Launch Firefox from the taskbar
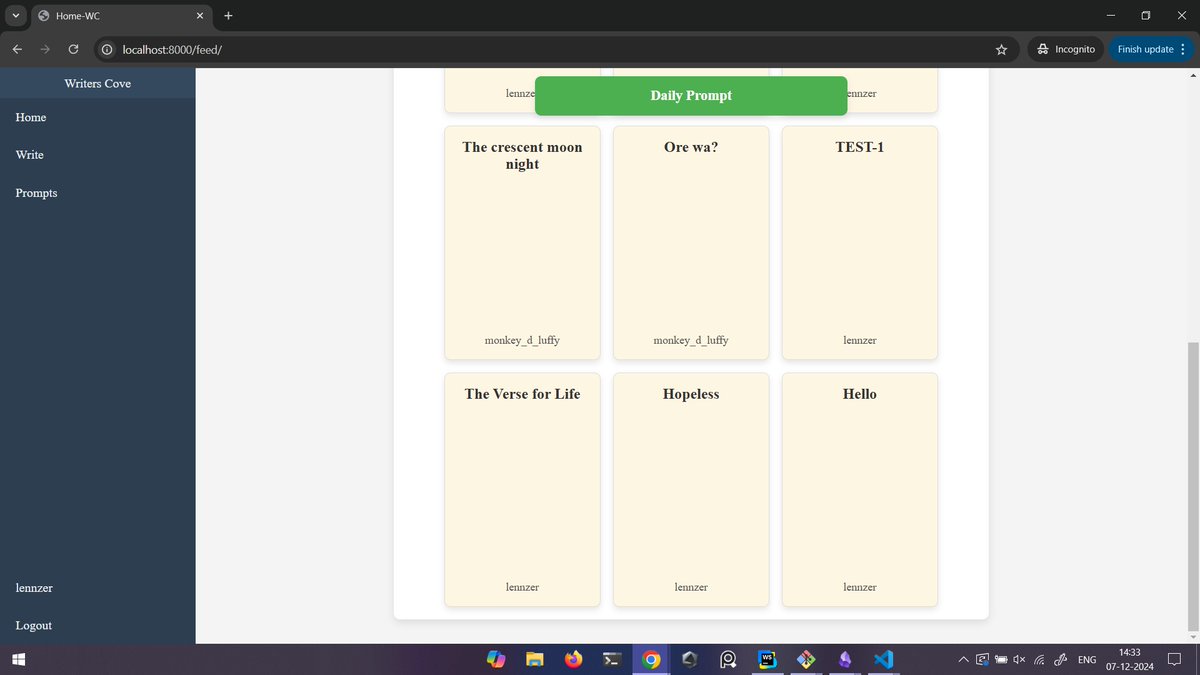1200x675 pixels. click(x=573, y=660)
